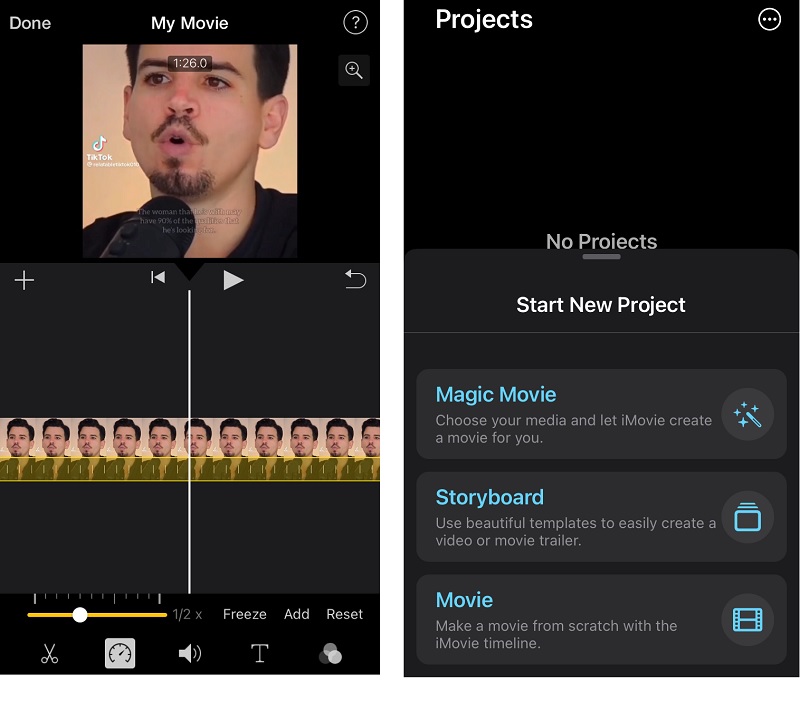Zoom the preview with magnifier icon
800x702 pixels.
click(x=353, y=70)
